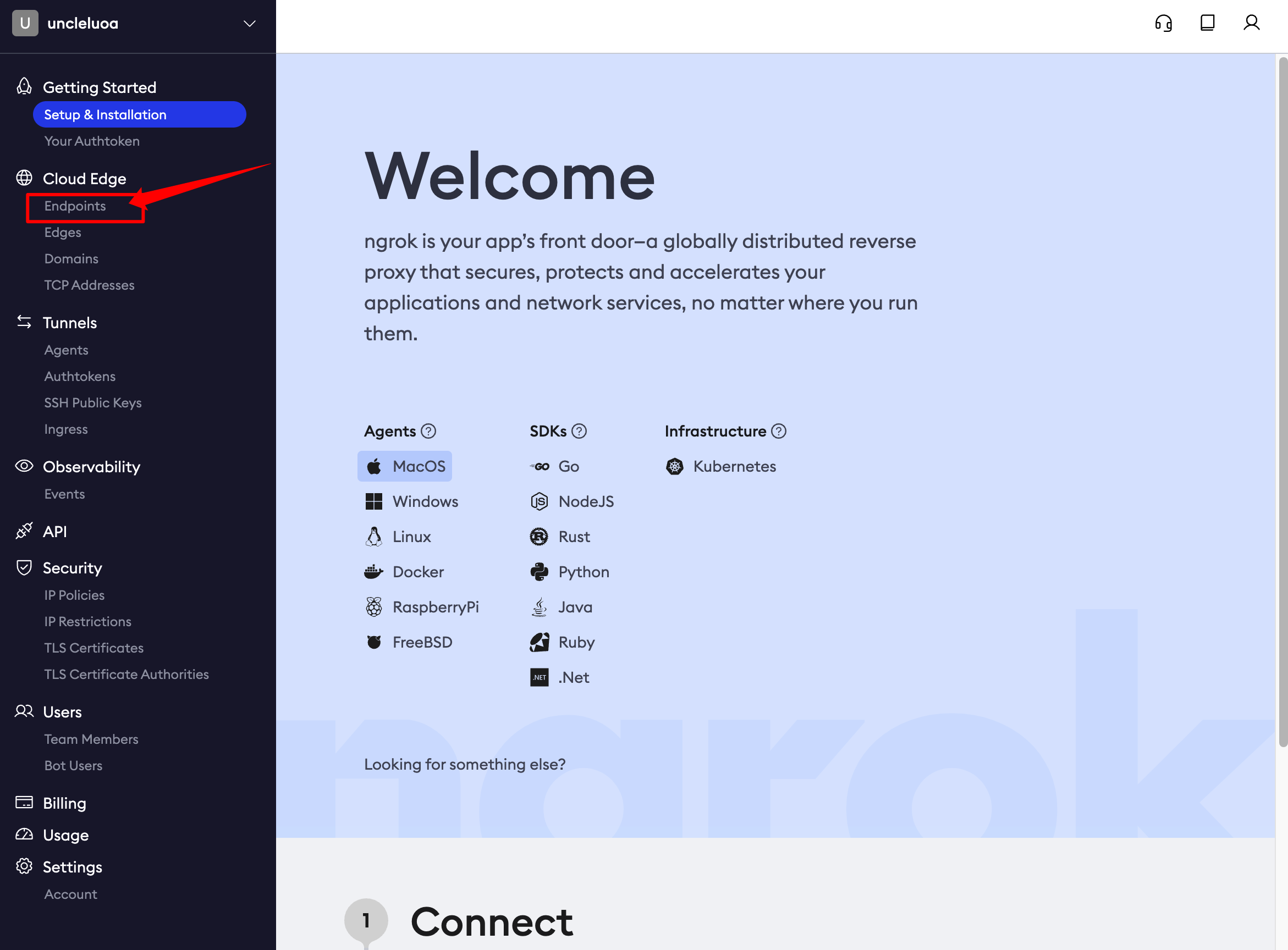Click the FreeBSD logo icon
The height and width of the screenshot is (950, 1288).
pos(374,642)
